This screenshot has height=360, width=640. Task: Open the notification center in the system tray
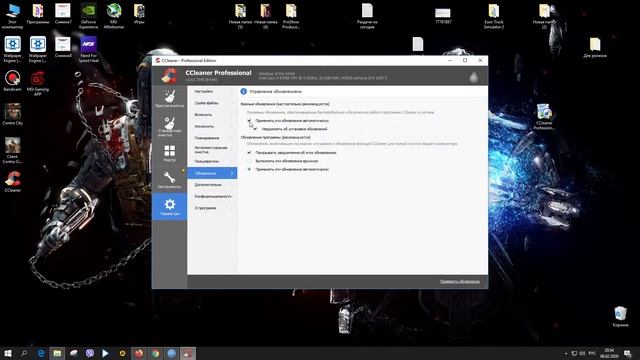click(x=628, y=353)
